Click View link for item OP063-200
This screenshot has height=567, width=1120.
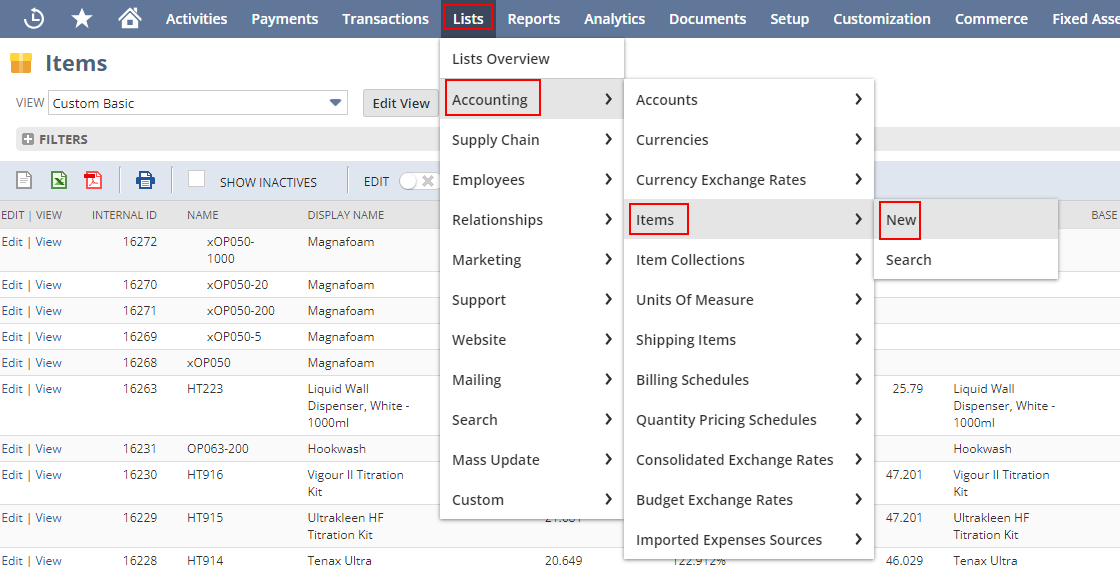[48, 449]
